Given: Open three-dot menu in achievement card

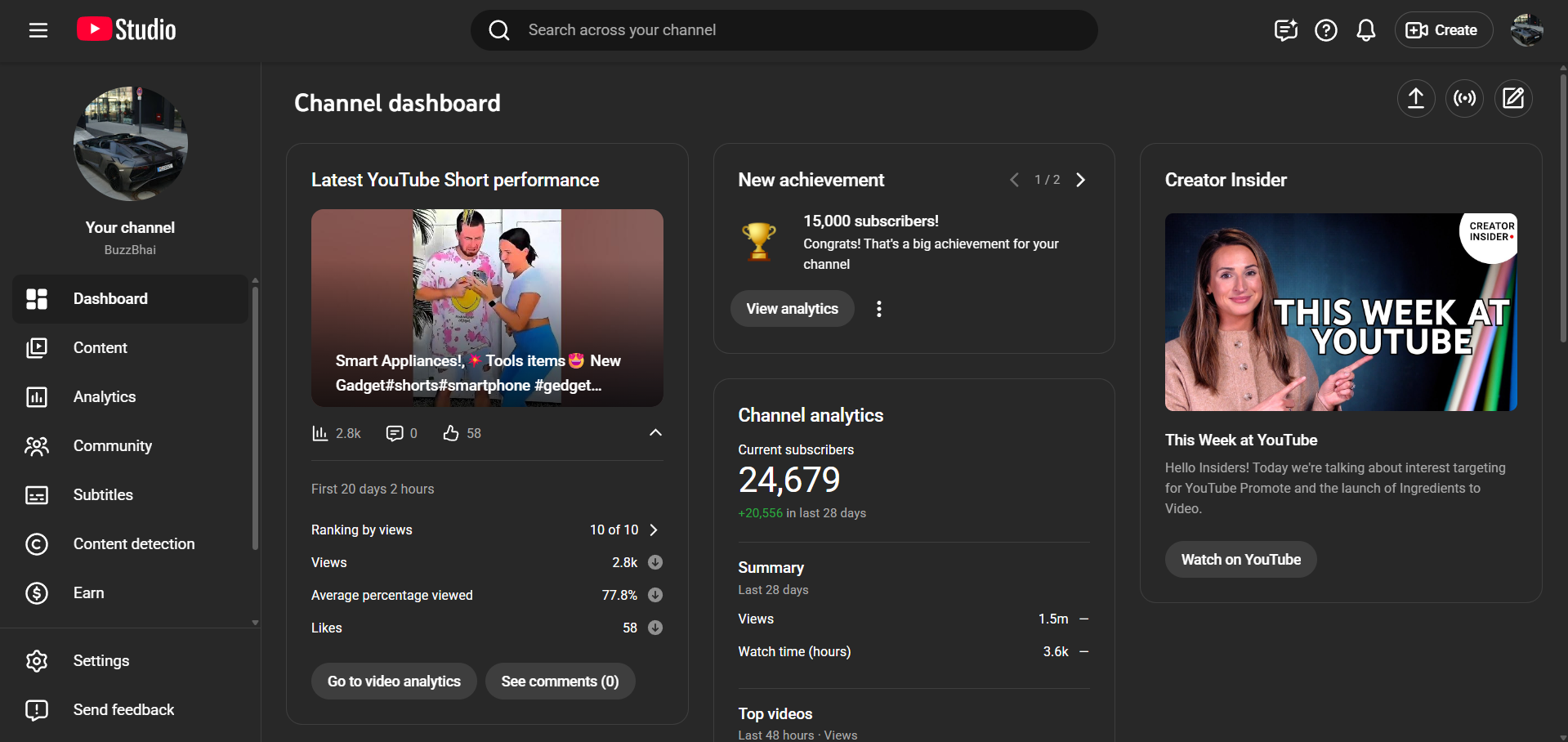Looking at the screenshot, I should 878,309.
